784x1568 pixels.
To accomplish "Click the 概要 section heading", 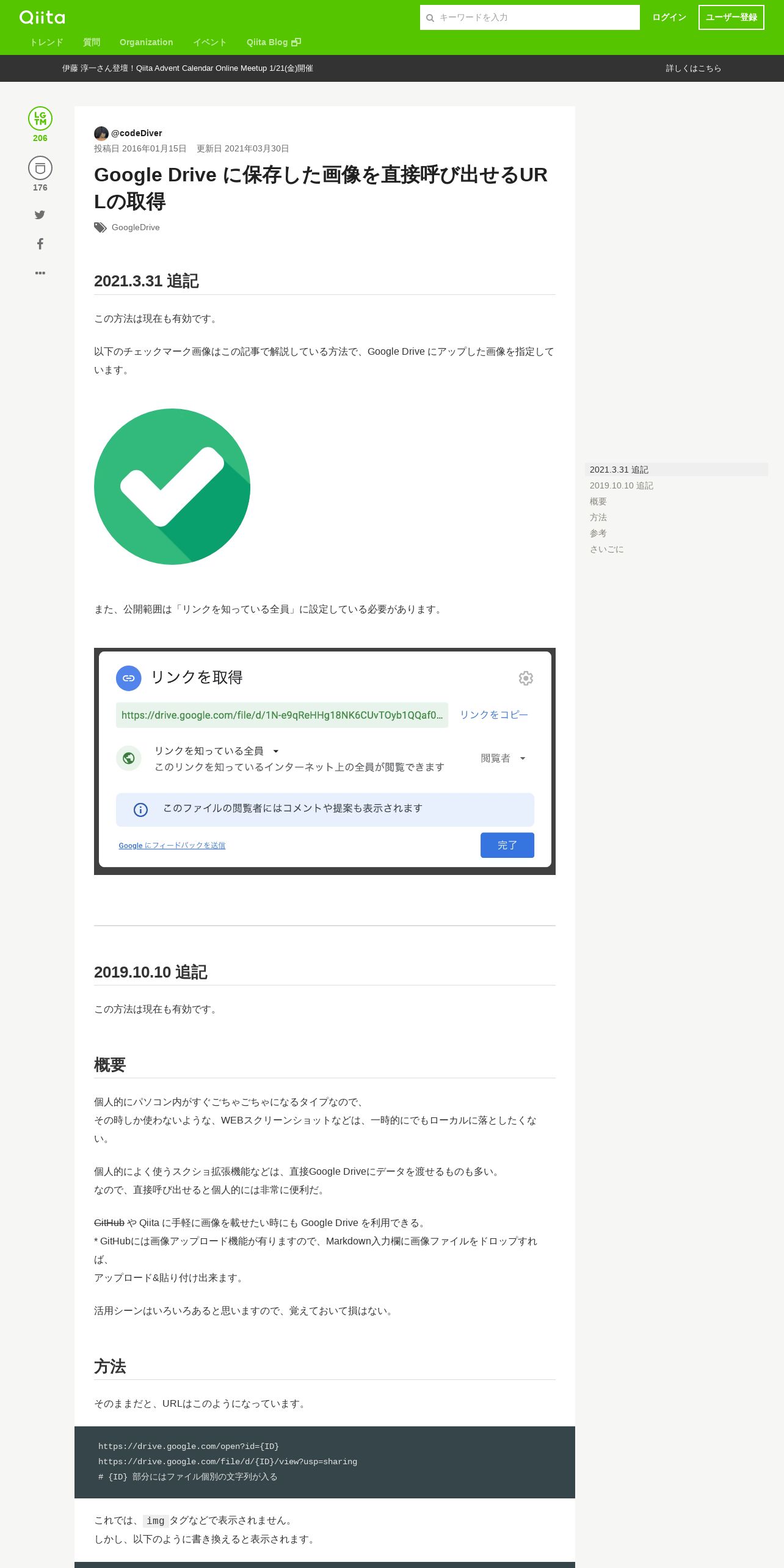I will coord(110,1065).
